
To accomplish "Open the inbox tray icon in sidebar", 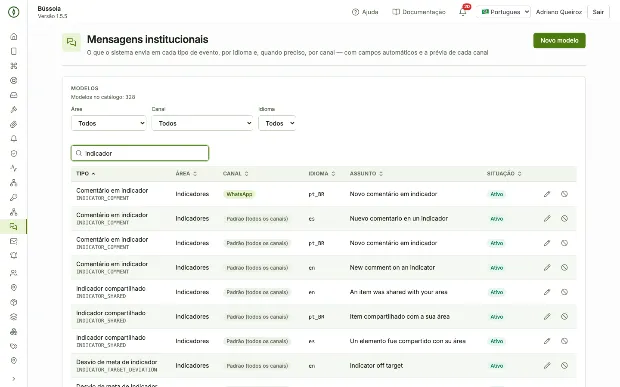I will pos(14,95).
